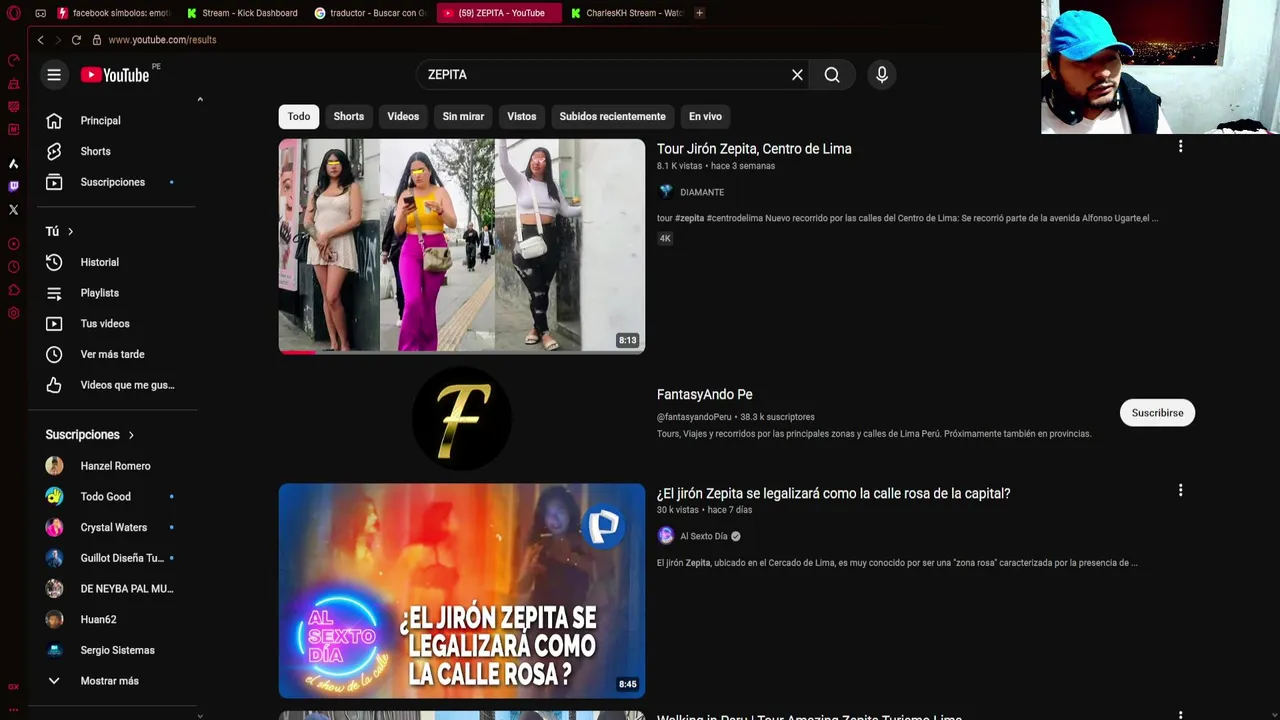Start voice search with the microphone icon

[881, 75]
